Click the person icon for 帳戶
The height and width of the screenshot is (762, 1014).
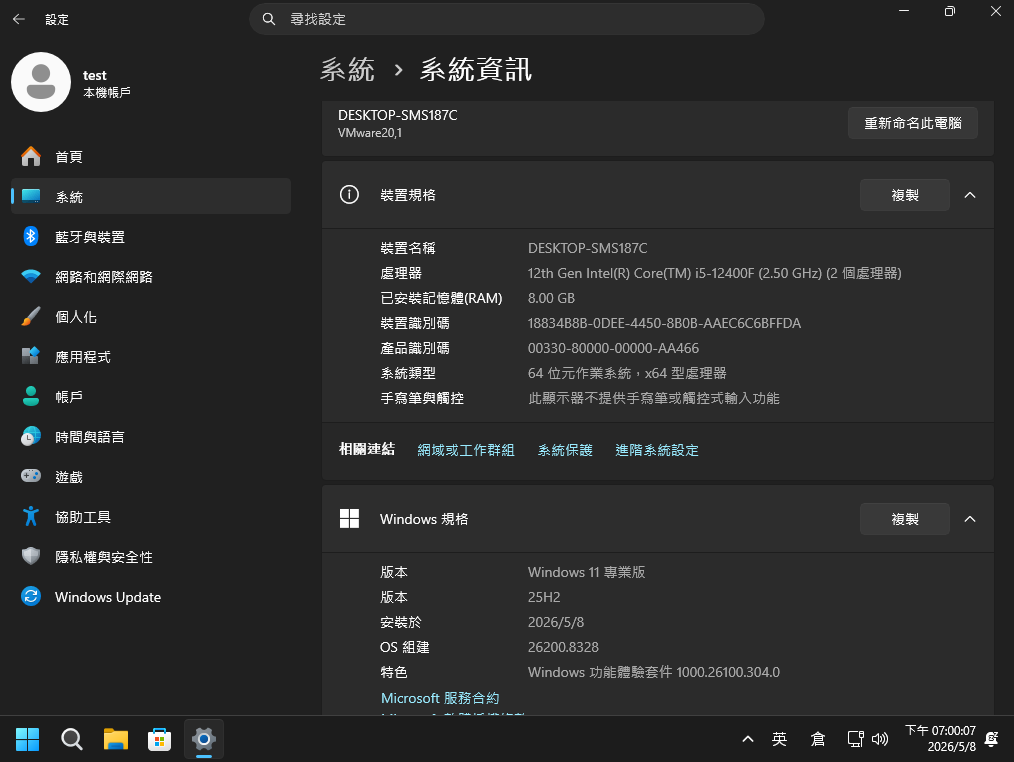coord(30,396)
